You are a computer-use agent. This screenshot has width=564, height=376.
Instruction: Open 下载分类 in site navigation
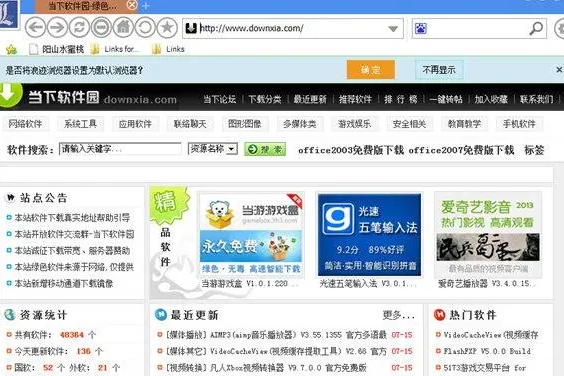[265, 99]
